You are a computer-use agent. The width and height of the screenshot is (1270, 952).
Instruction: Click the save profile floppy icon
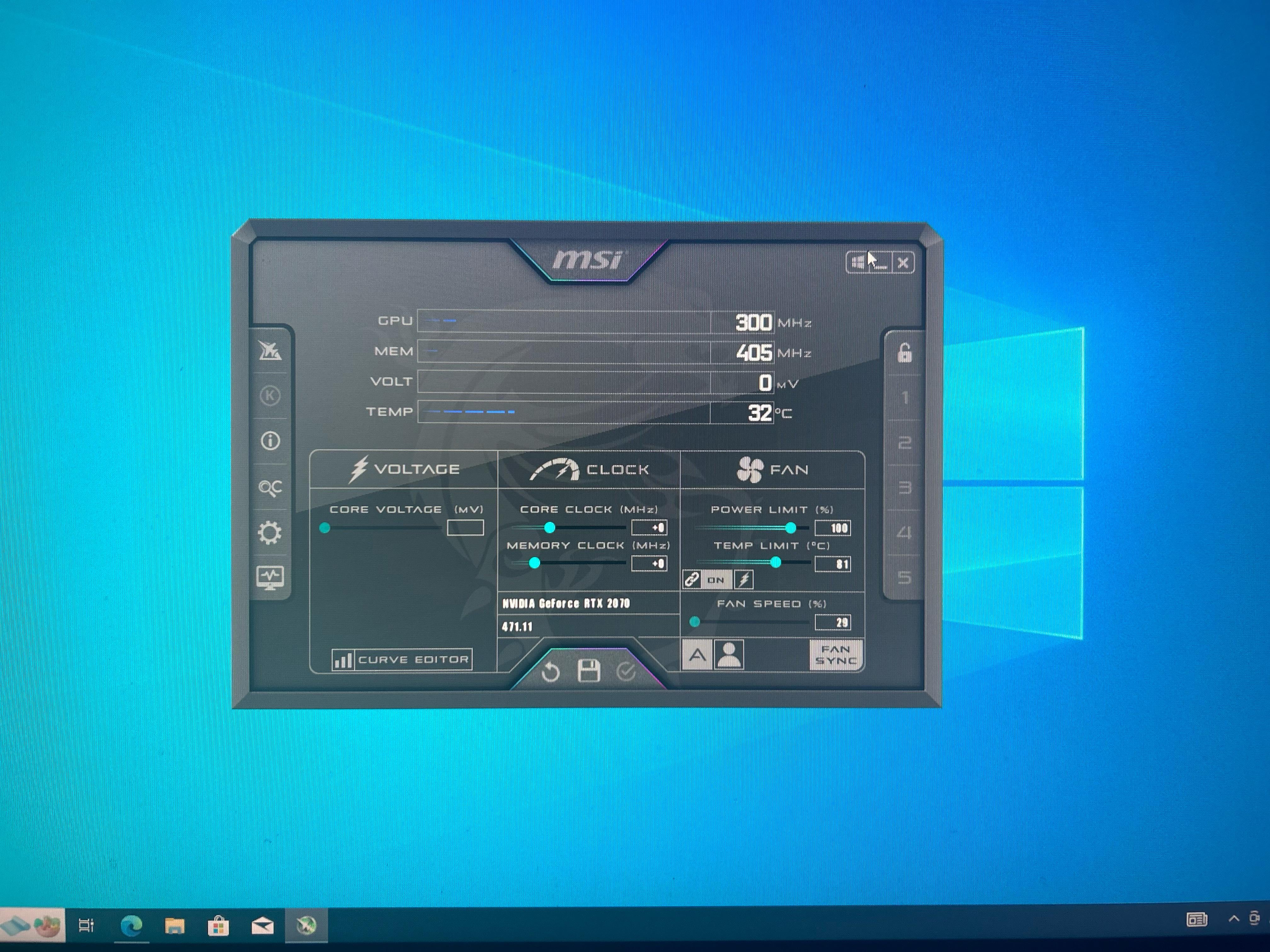coord(588,670)
